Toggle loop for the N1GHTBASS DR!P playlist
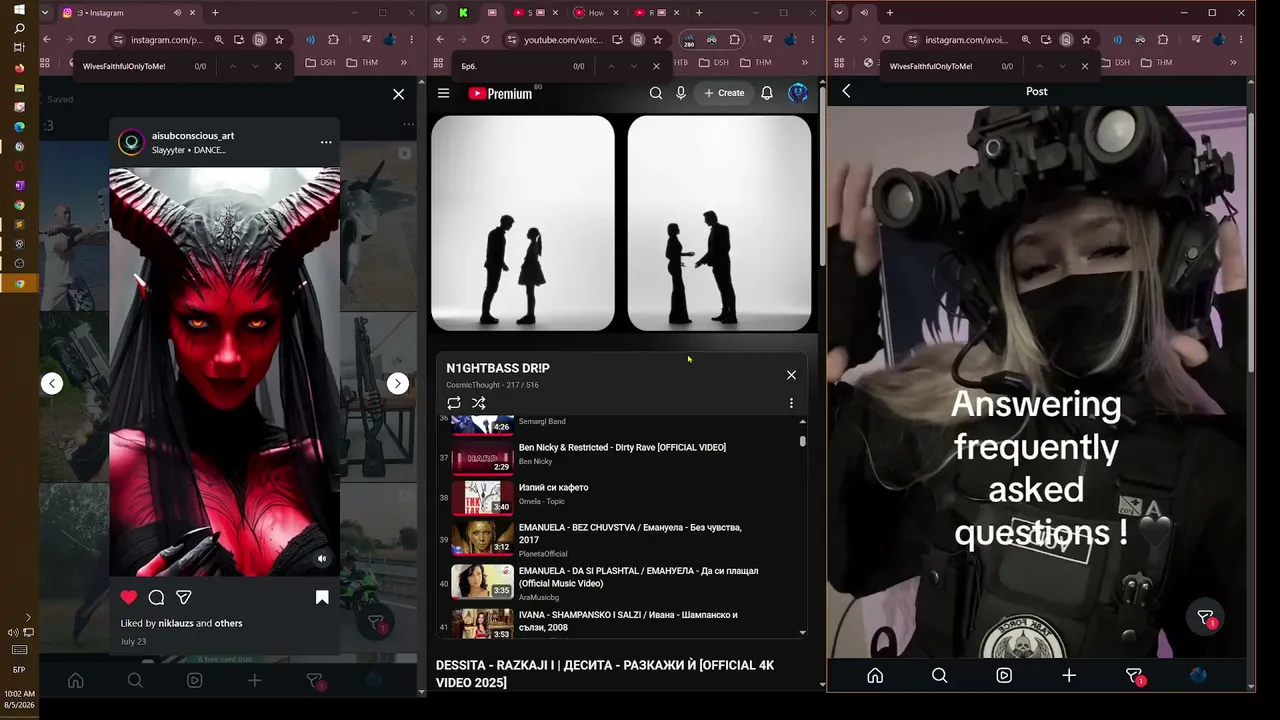The image size is (1280, 720). point(454,403)
